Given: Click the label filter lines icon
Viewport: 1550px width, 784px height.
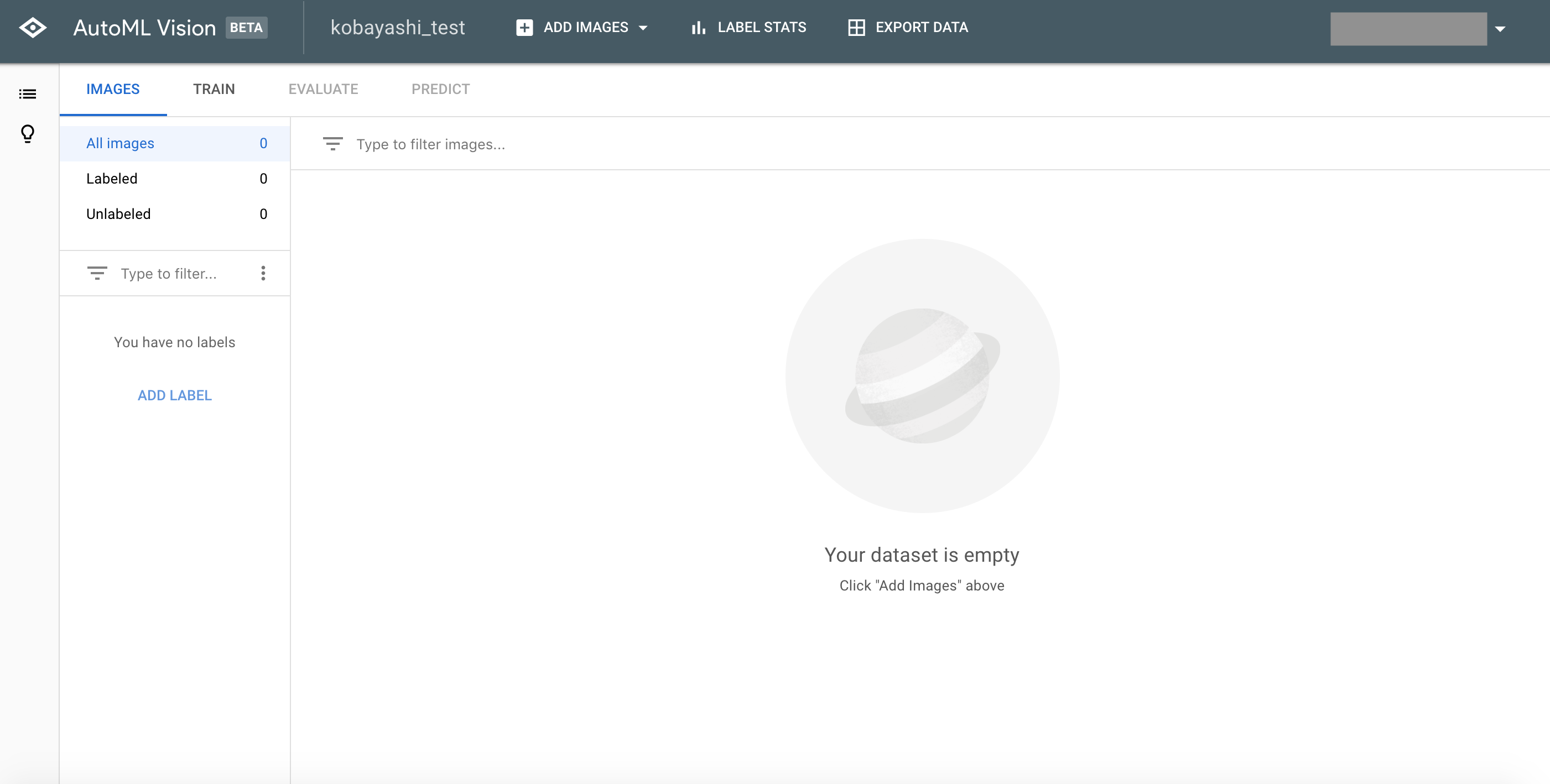Looking at the screenshot, I should [97, 273].
